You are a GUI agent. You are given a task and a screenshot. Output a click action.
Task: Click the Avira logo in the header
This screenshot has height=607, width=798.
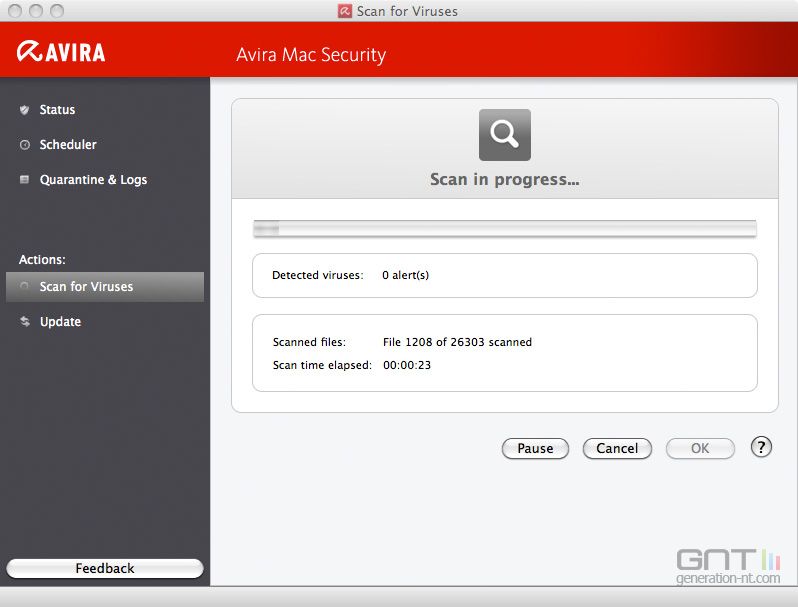[x=61, y=51]
